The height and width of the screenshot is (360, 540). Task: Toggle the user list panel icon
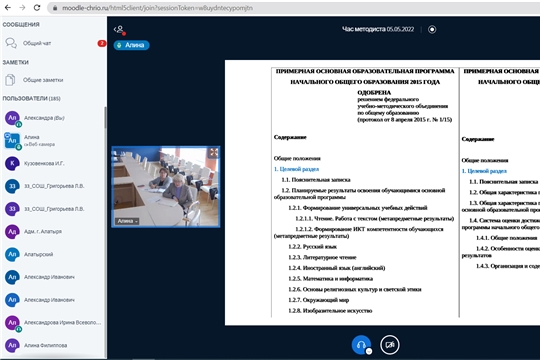(x=120, y=30)
